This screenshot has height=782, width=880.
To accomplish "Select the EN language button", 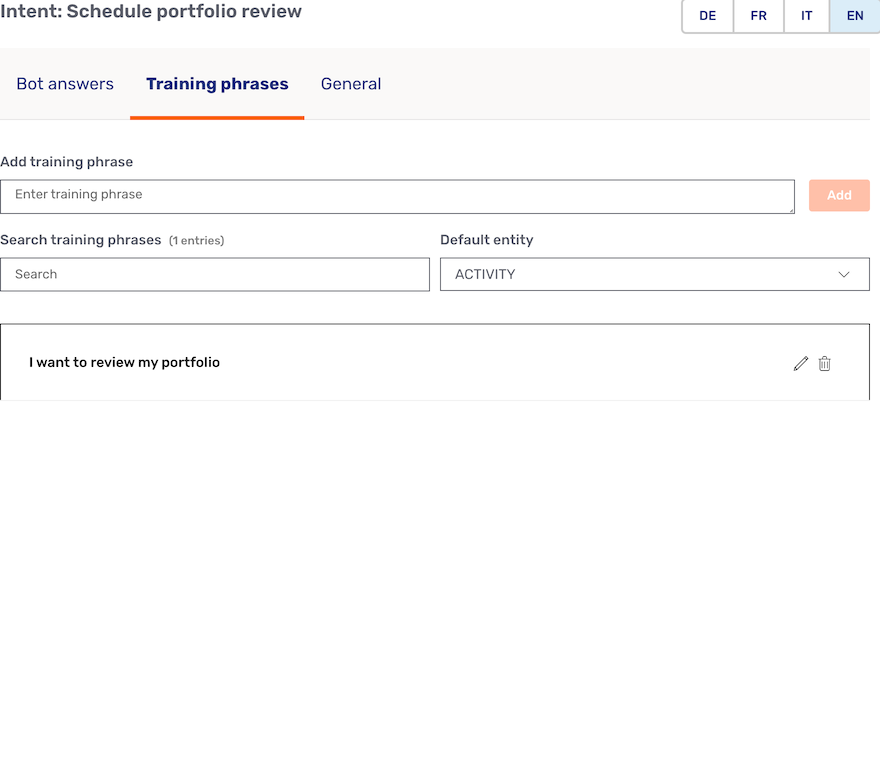I will (855, 16).
